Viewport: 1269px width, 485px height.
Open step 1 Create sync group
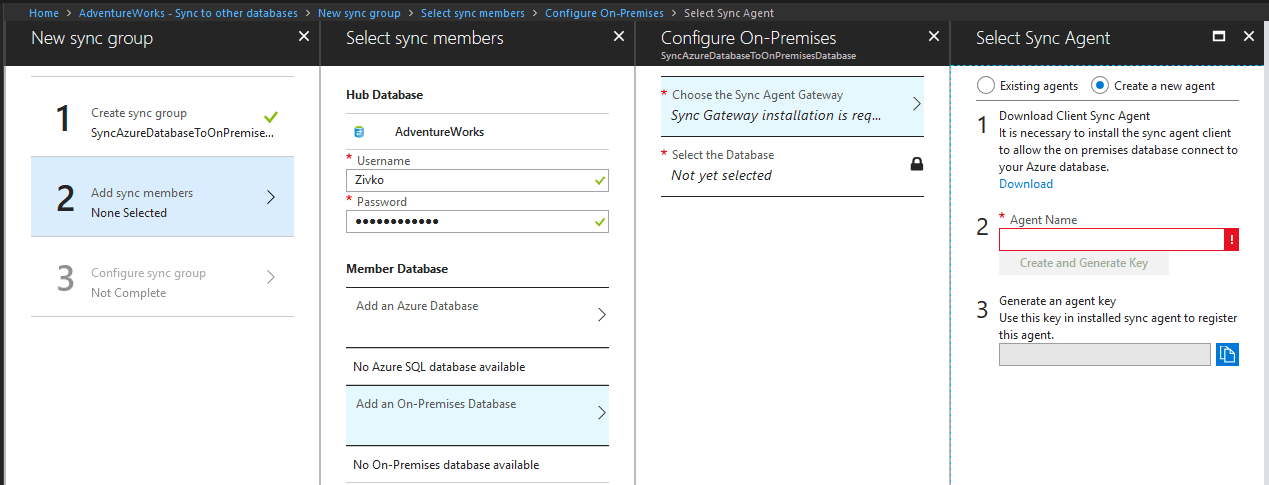point(162,122)
